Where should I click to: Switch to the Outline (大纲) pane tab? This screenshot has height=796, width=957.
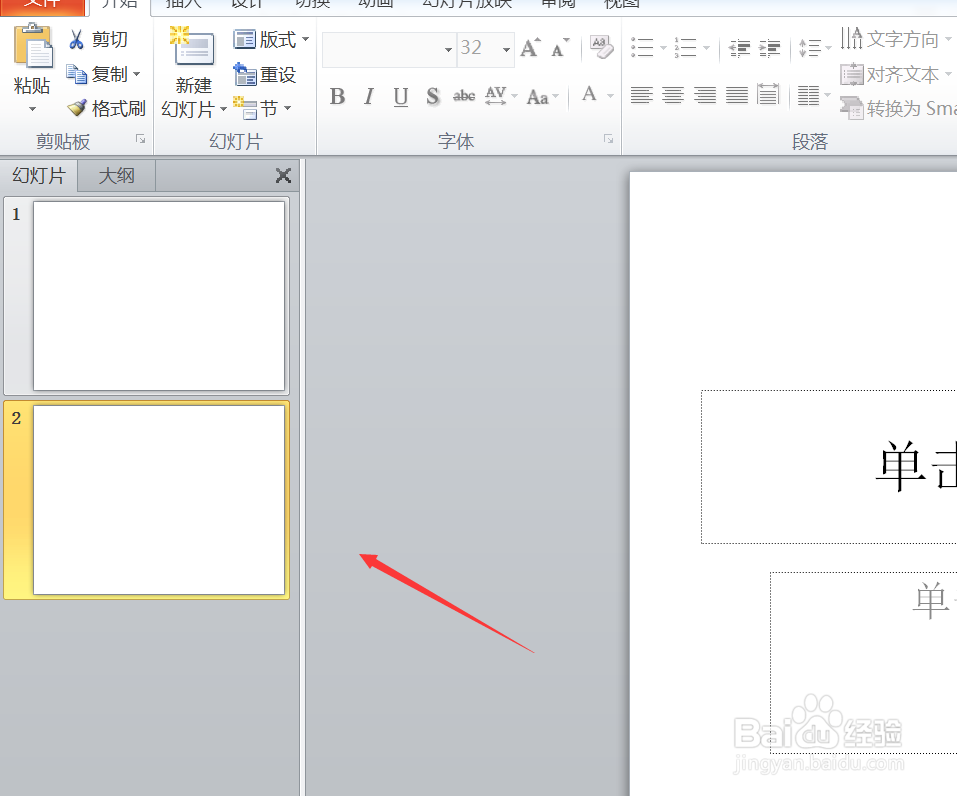tap(117, 176)
